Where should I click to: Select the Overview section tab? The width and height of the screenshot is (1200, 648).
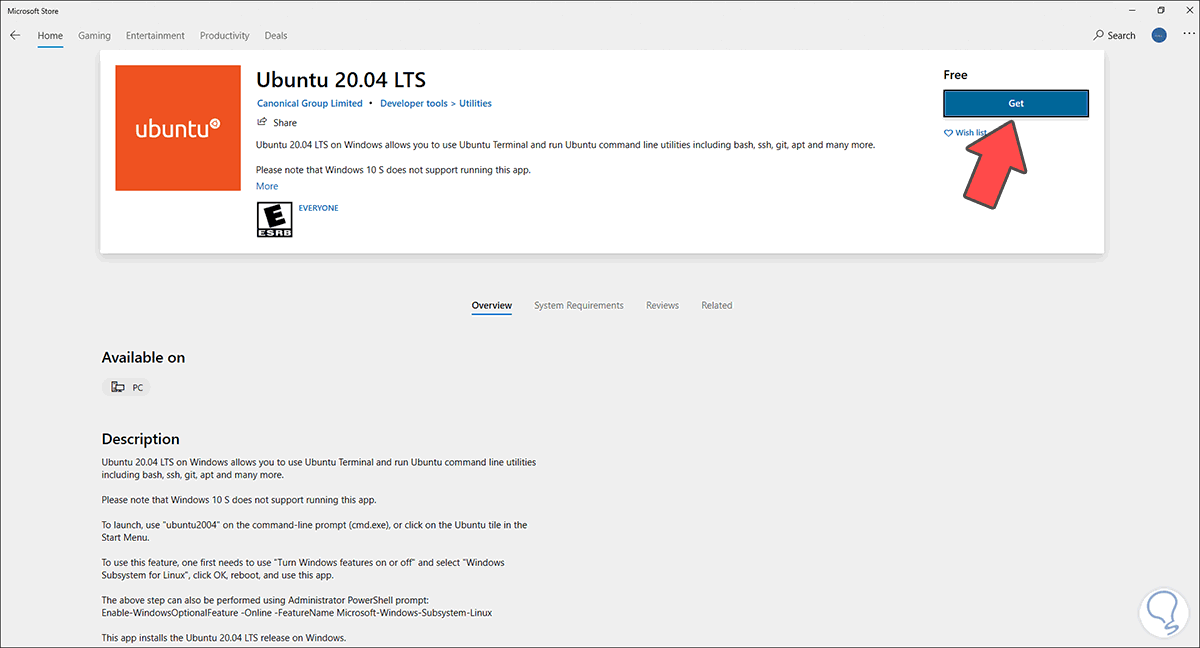492,306
